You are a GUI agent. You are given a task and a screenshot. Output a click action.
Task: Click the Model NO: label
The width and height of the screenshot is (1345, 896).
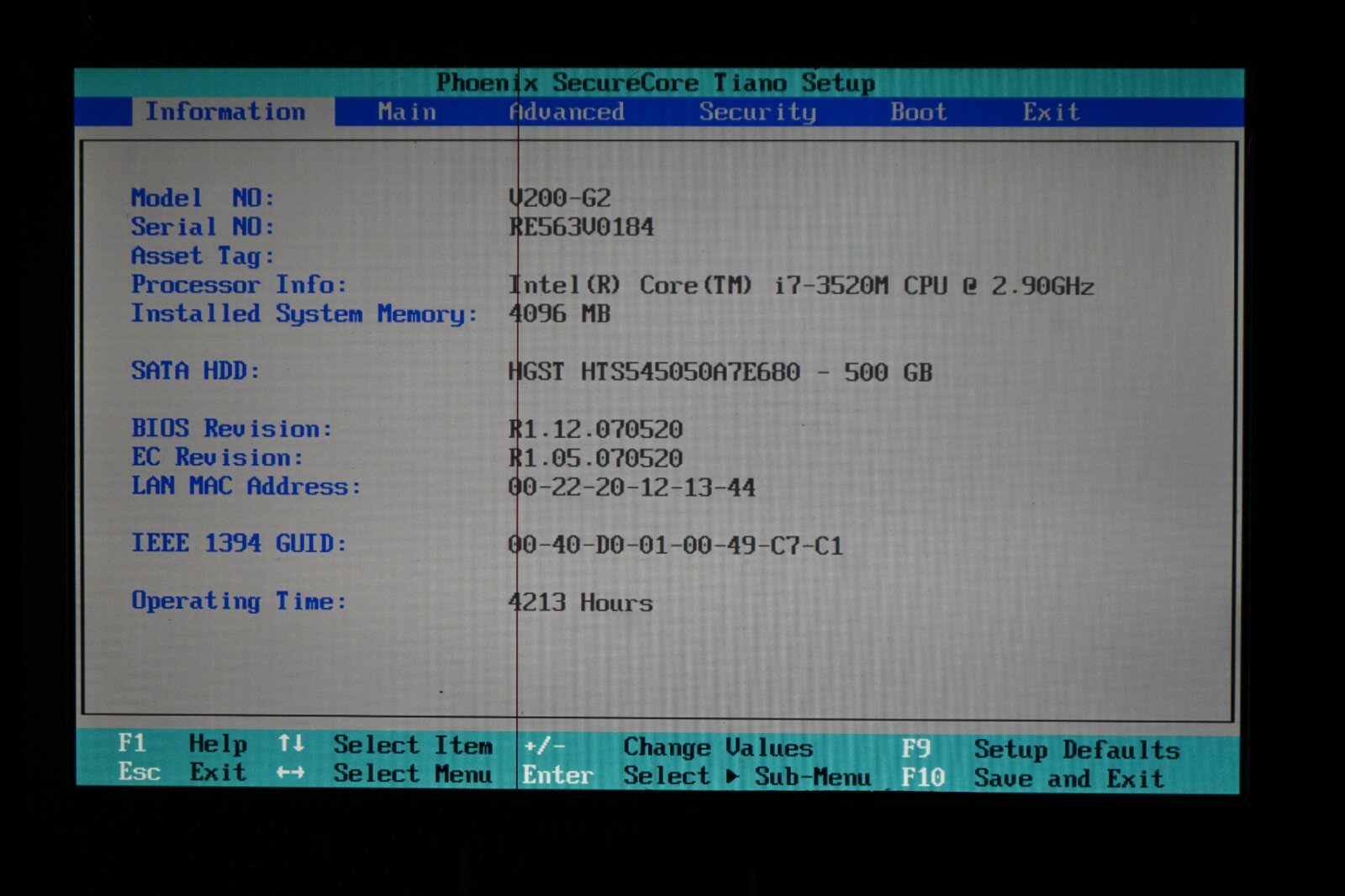pos(203,198)
